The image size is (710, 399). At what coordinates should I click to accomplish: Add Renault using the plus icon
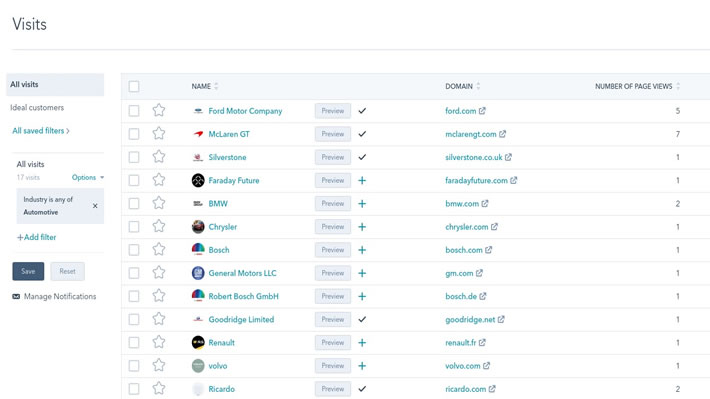click(362, 342)
